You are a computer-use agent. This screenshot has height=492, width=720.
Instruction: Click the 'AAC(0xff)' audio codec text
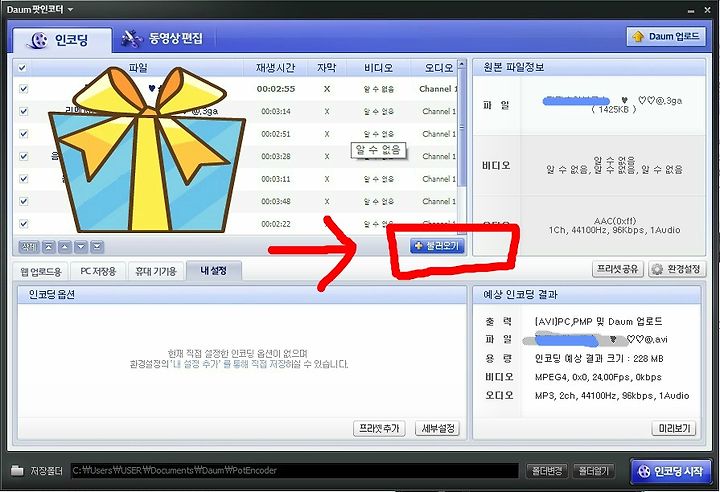pos(615,221)
